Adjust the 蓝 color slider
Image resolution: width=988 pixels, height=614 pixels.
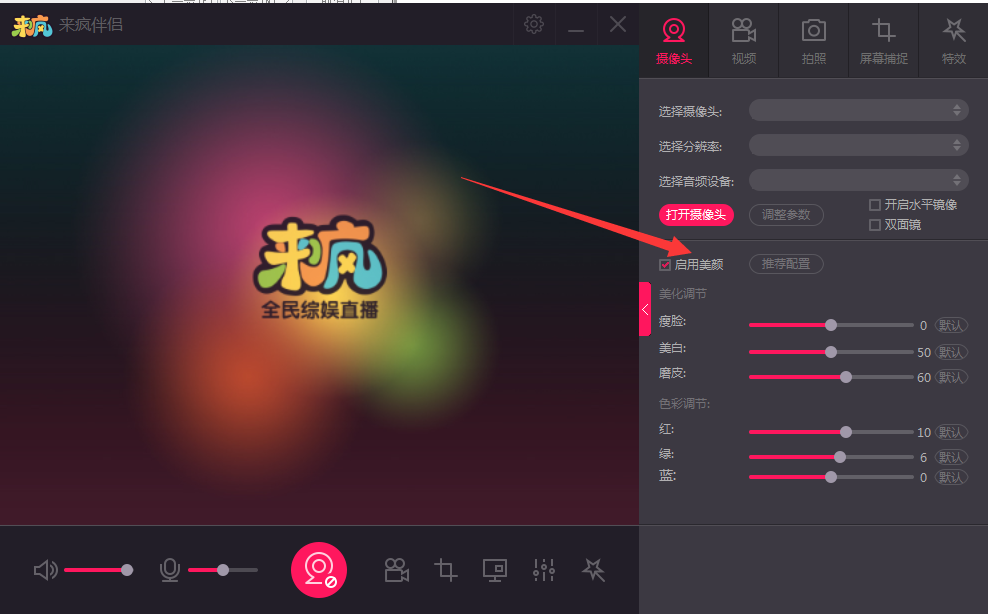[831, 477]
